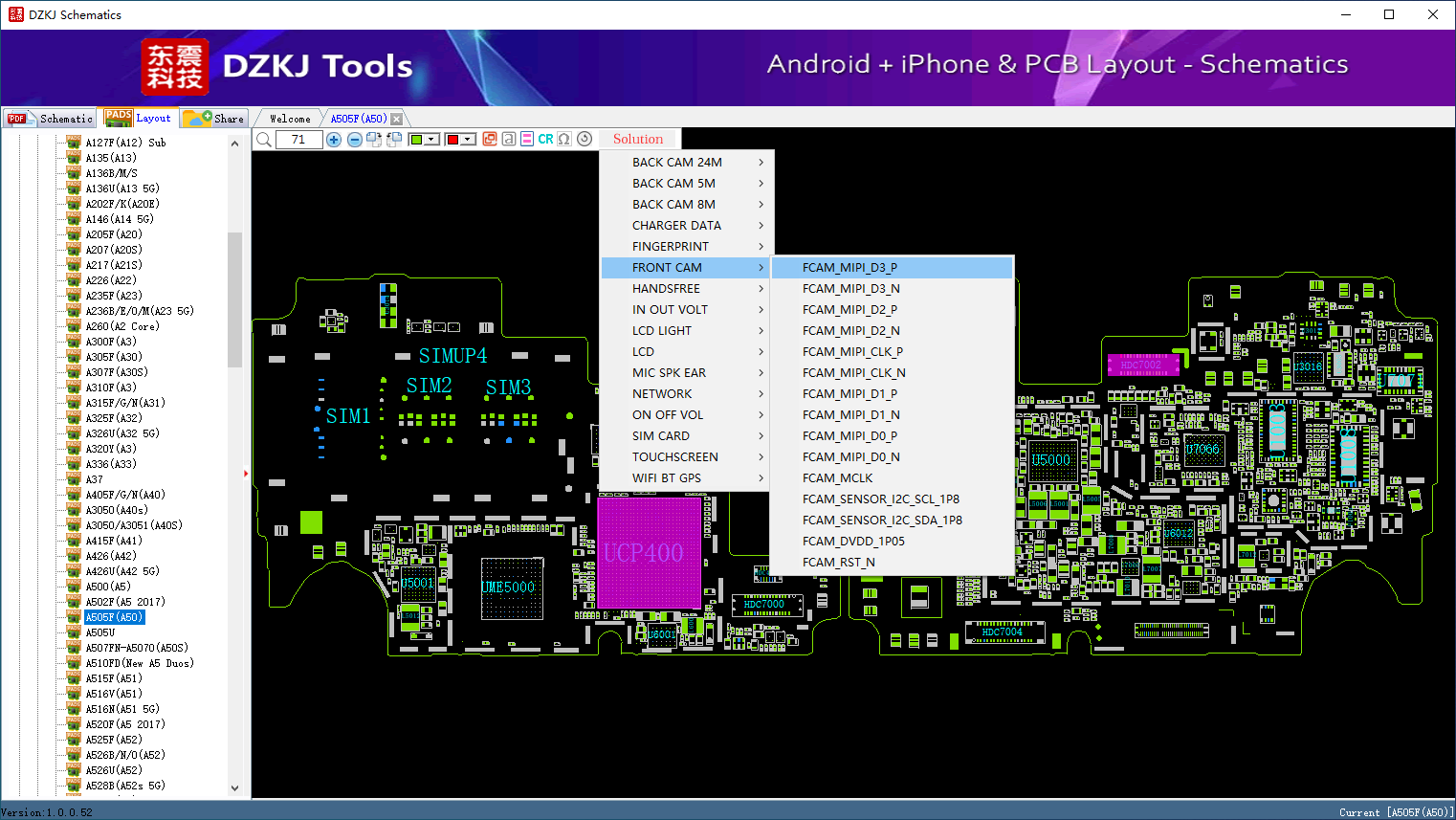Switch to the Welcome tab

290,119
